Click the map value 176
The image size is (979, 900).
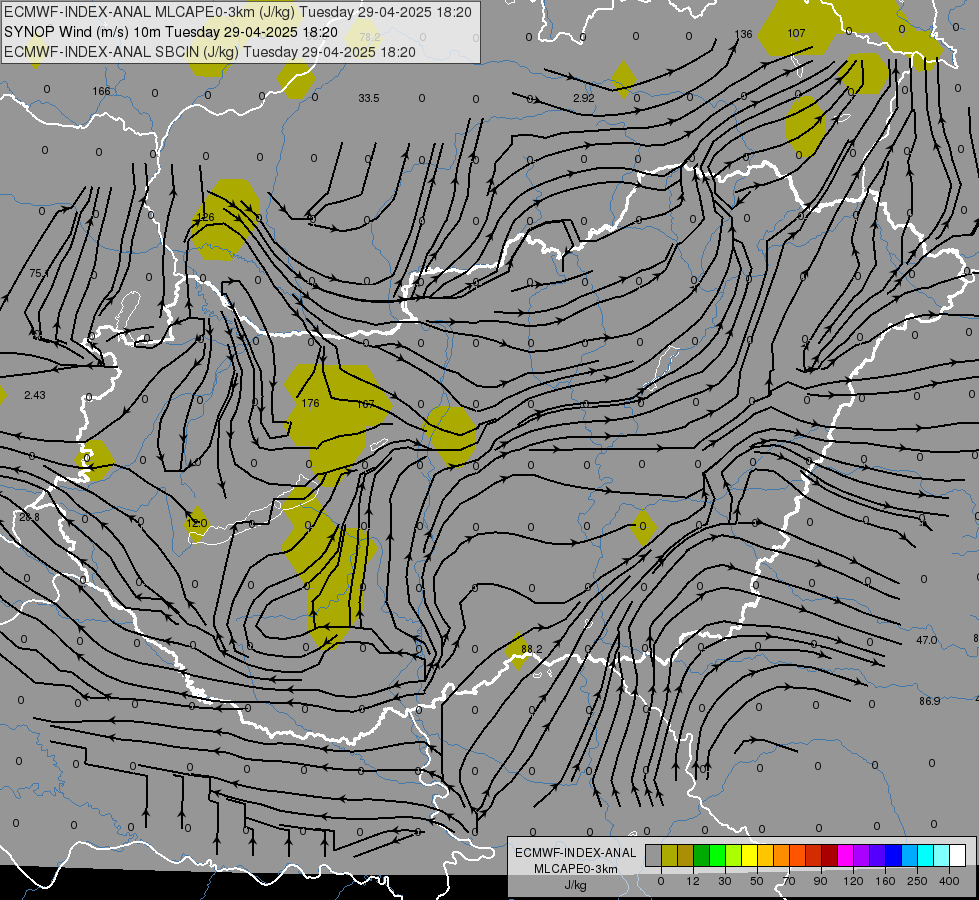coord(310,403)
